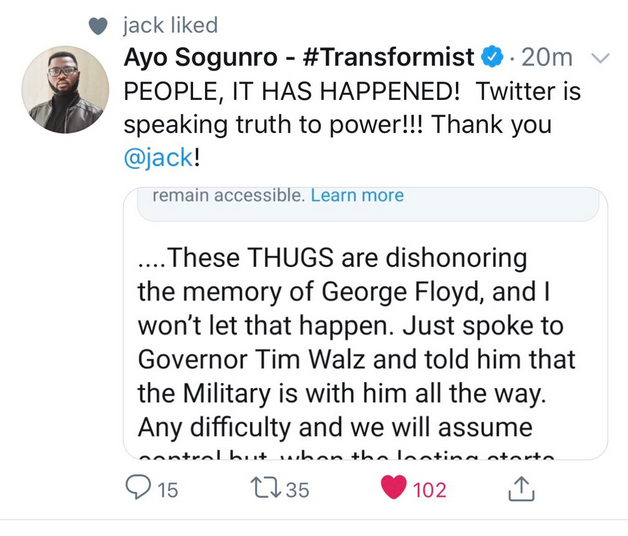This screenshot has height=536, width=628.
Task: Click the like count 102
Action: point(429,490)
